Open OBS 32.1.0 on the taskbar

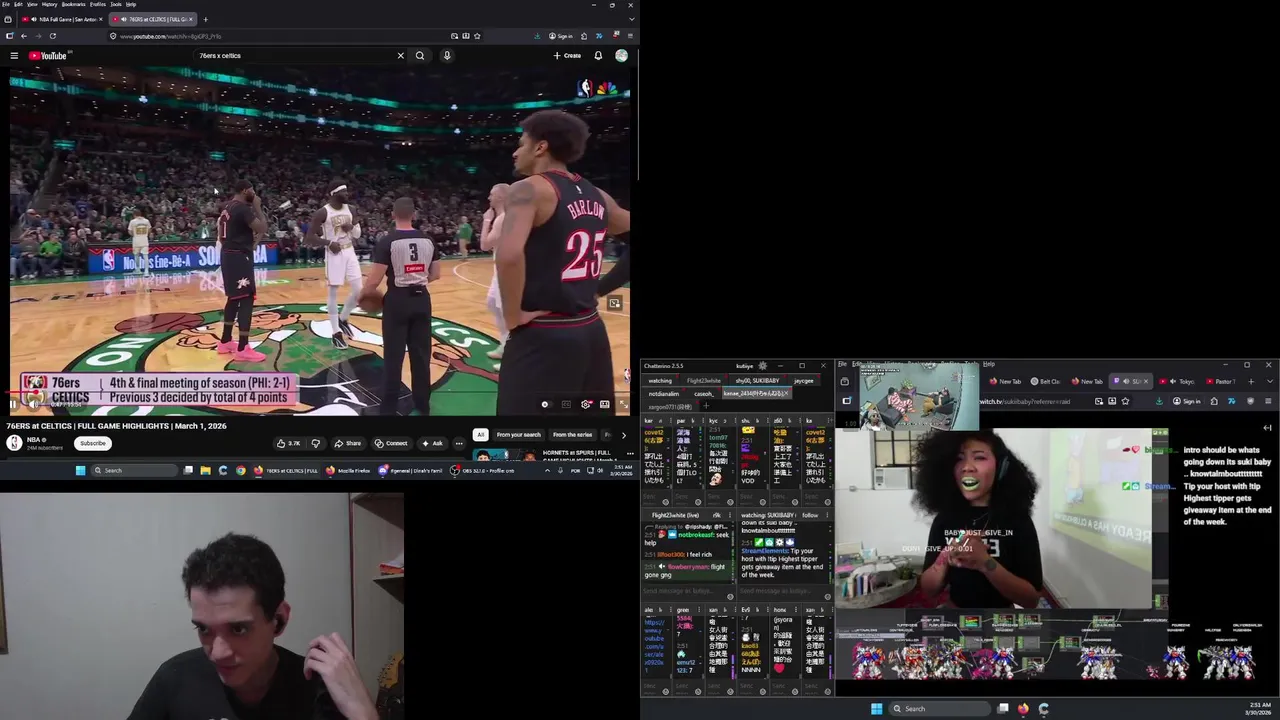tap(482, 470)
